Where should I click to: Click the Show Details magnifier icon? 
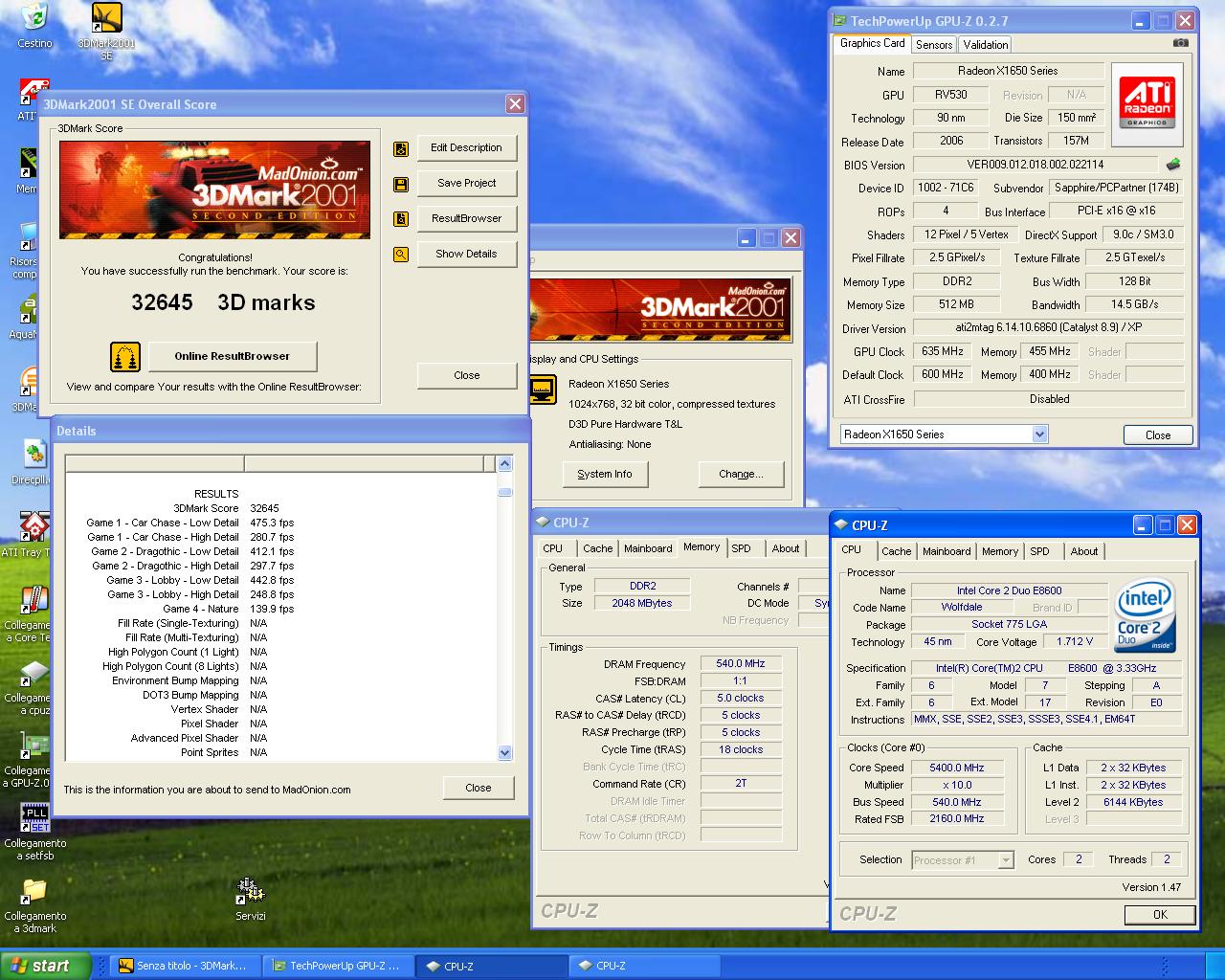401,255
